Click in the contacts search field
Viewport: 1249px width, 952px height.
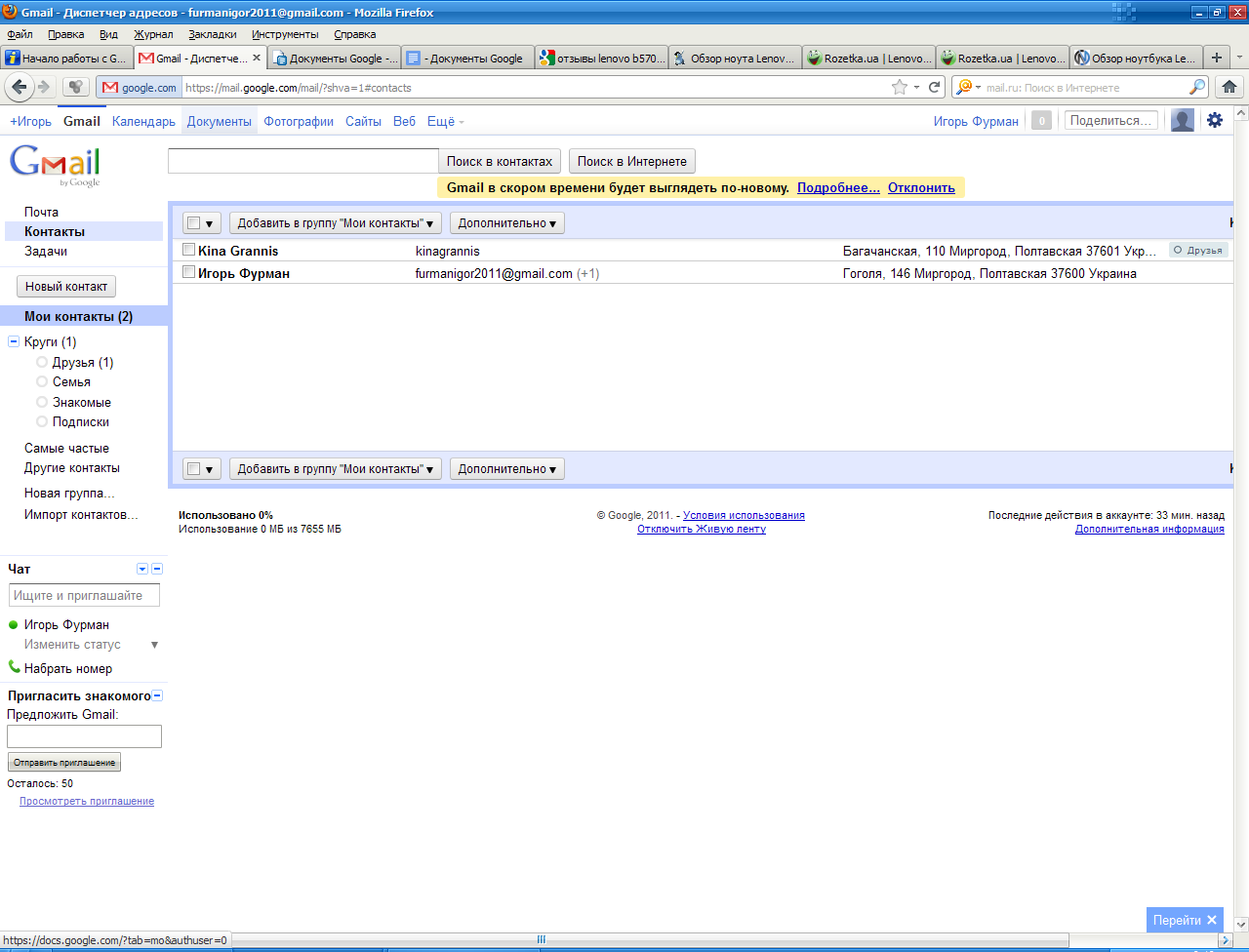[303, 161]
